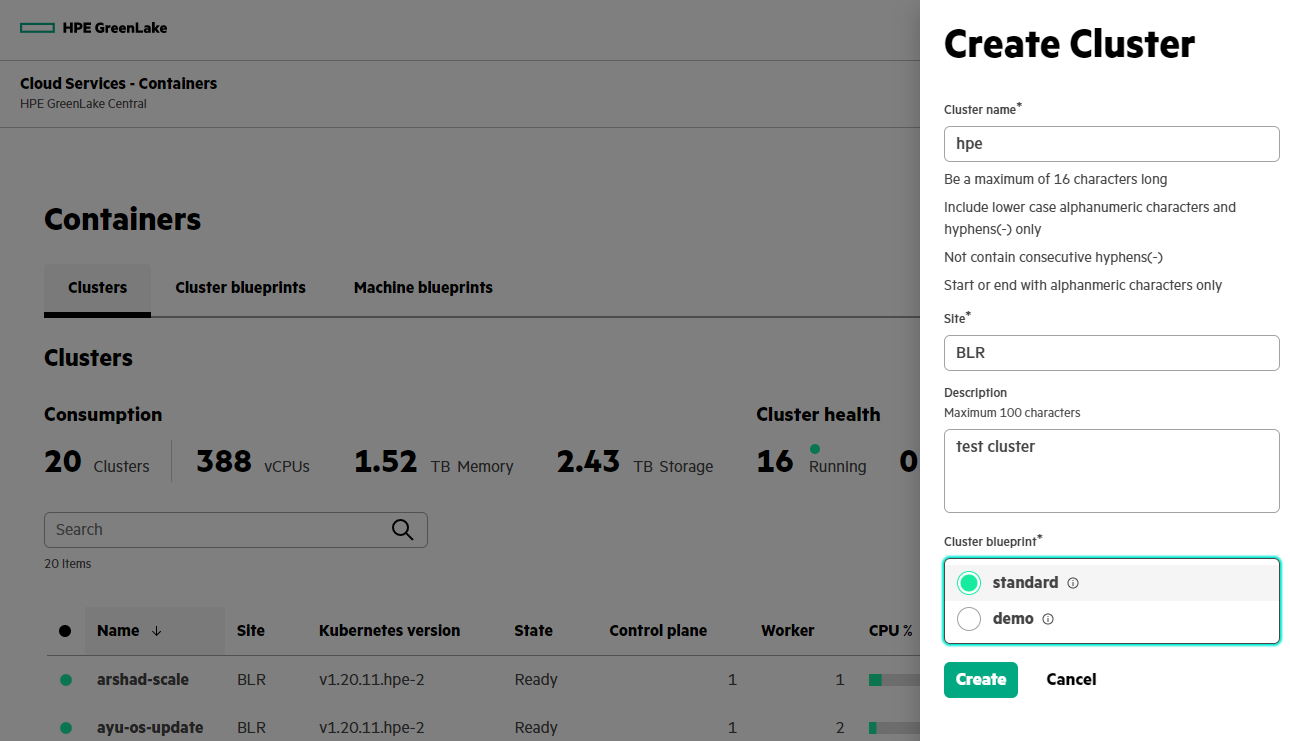Select the standard cluster blueprint radio
Screen dimensions: 1290x741
pos(969,583)
